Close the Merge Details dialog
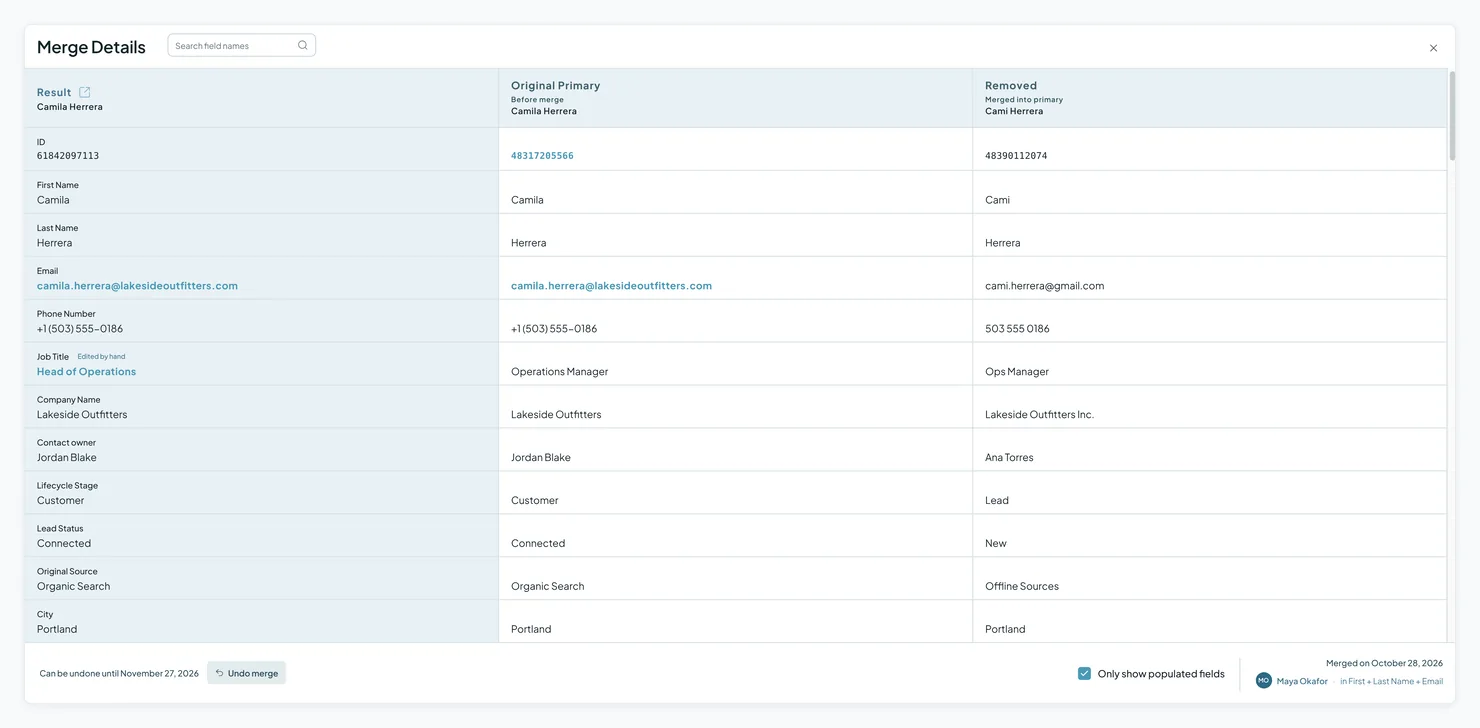1480x728 pixels. [x=1433, y=48]
